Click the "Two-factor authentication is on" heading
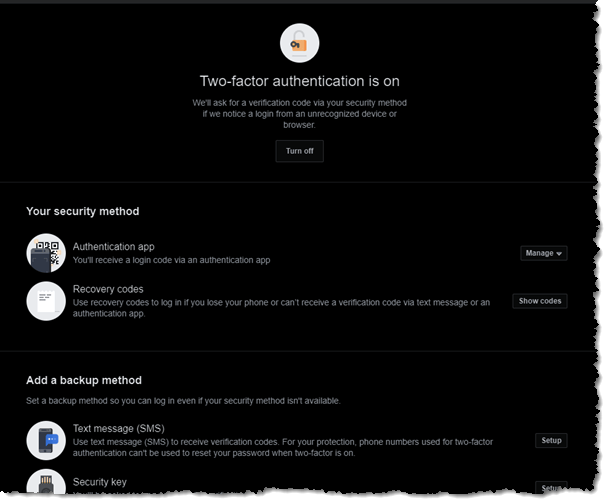Viewport: 609px width, 504px height. coord(300,81)
